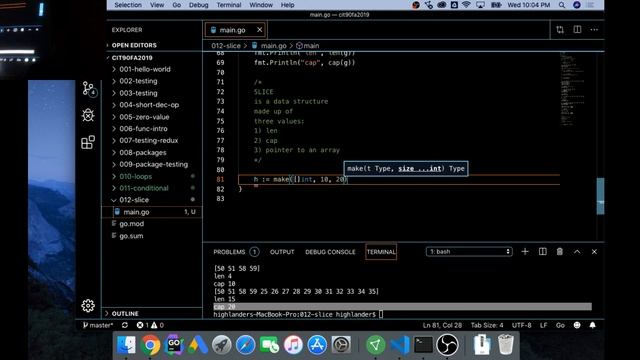Open Wi-Fi status menu
Screen dimensions: 640x360
466,5
